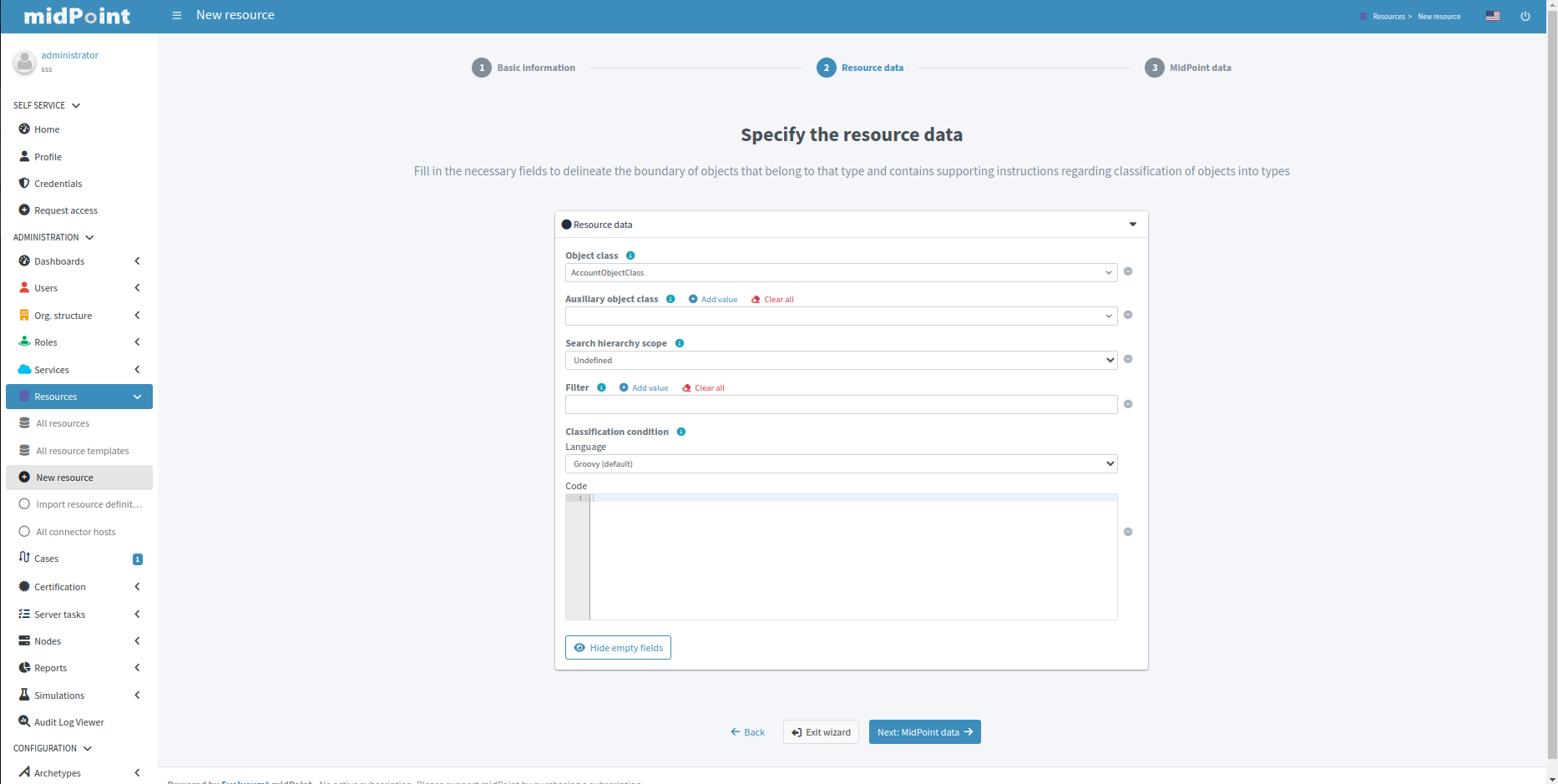The image size is (1558, 784).
Task: Collapse the Resource data panel
Action: [1133, 225]
